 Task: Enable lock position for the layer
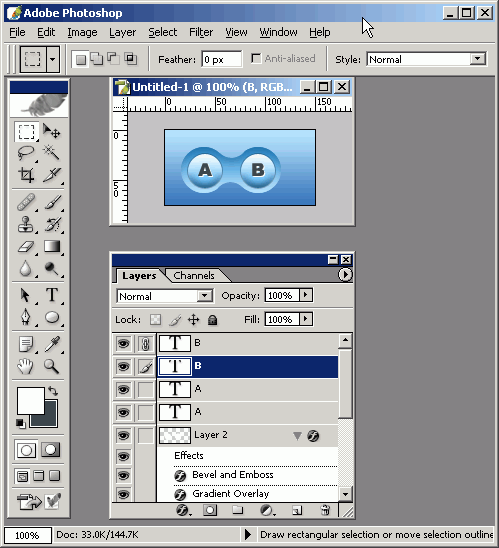pos(194,319)
